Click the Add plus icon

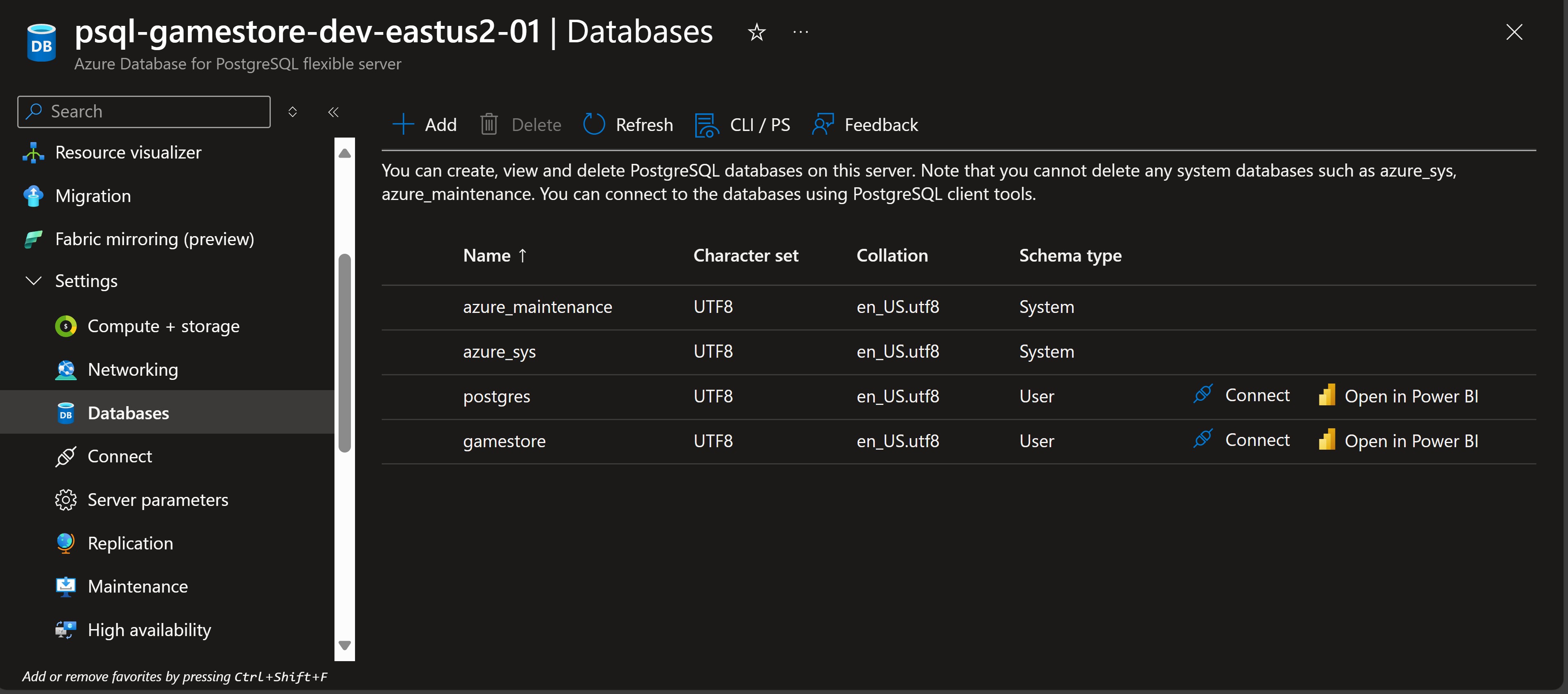[403, 124]
